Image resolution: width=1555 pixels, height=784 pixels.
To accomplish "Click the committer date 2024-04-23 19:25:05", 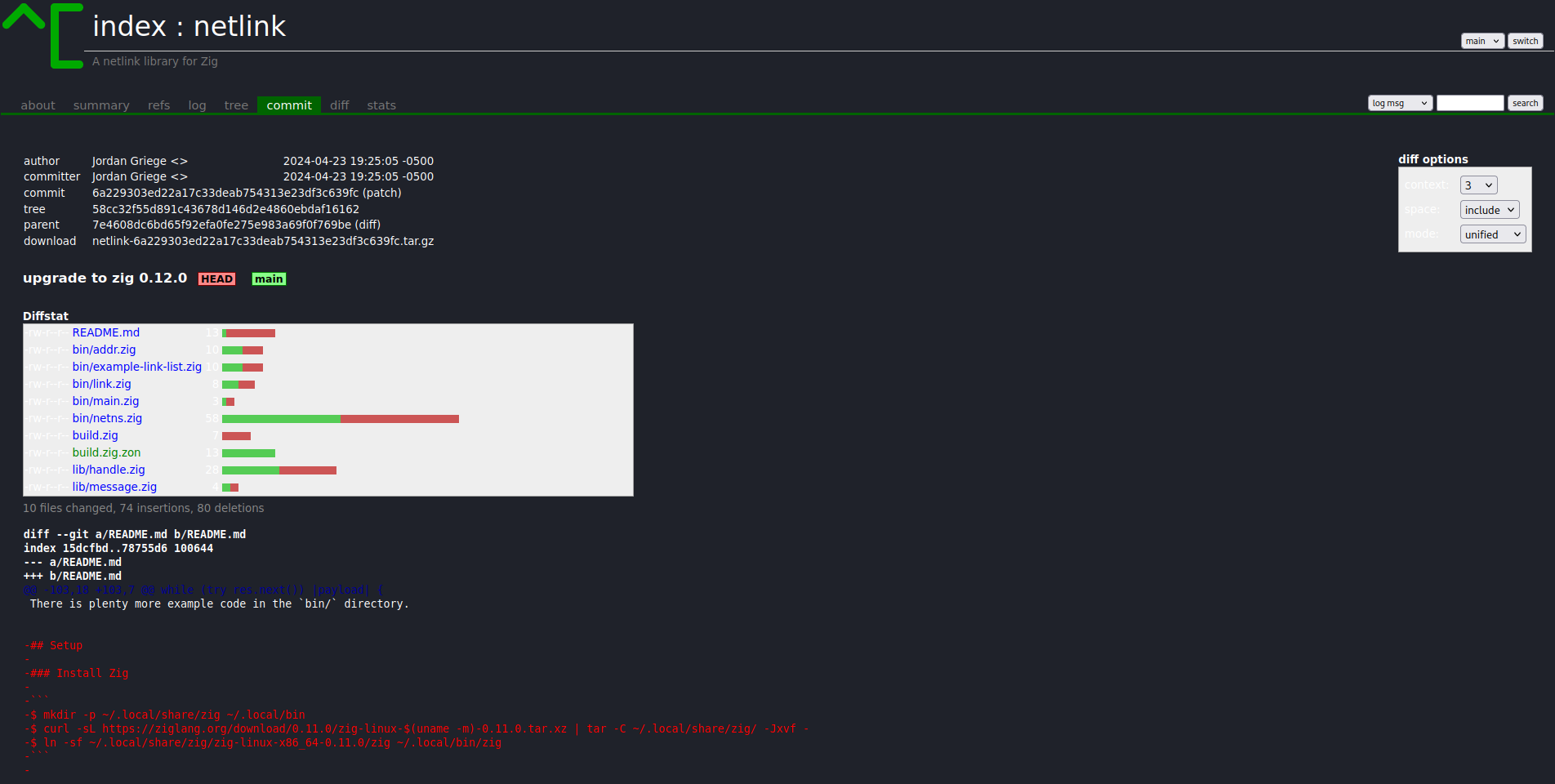I will click(359, 176).
